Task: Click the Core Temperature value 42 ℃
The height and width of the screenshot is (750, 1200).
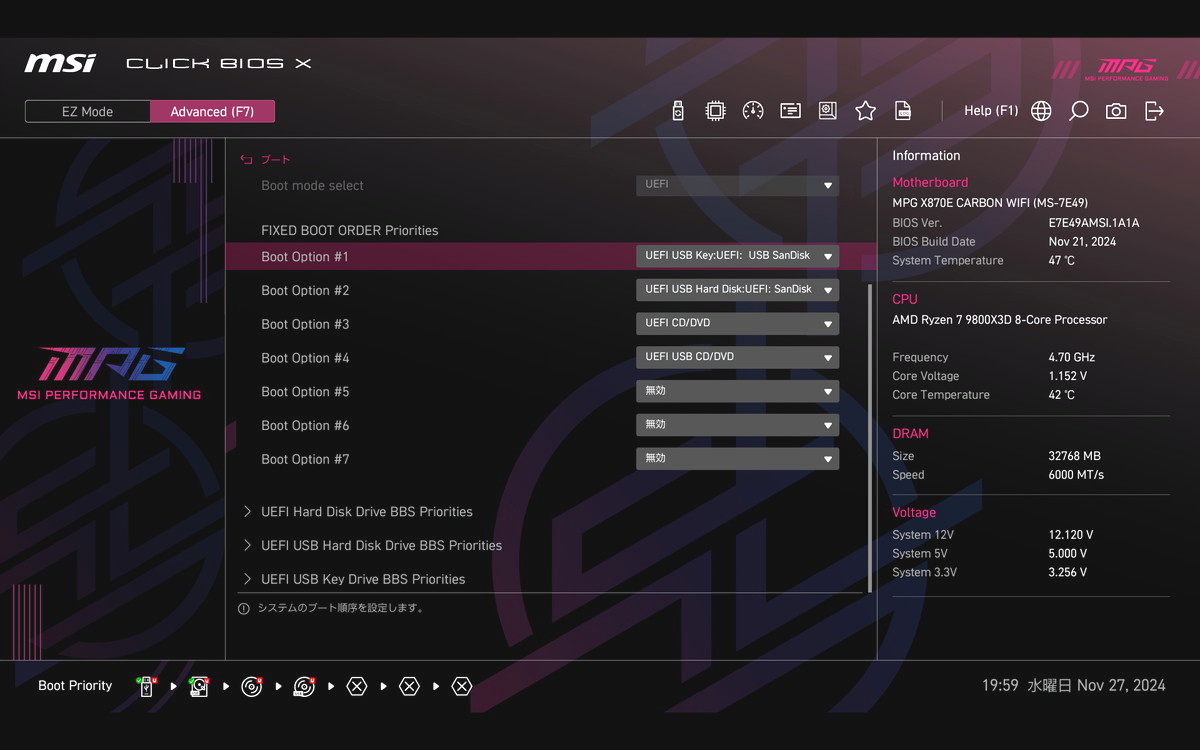Action: pos(1062,396)
